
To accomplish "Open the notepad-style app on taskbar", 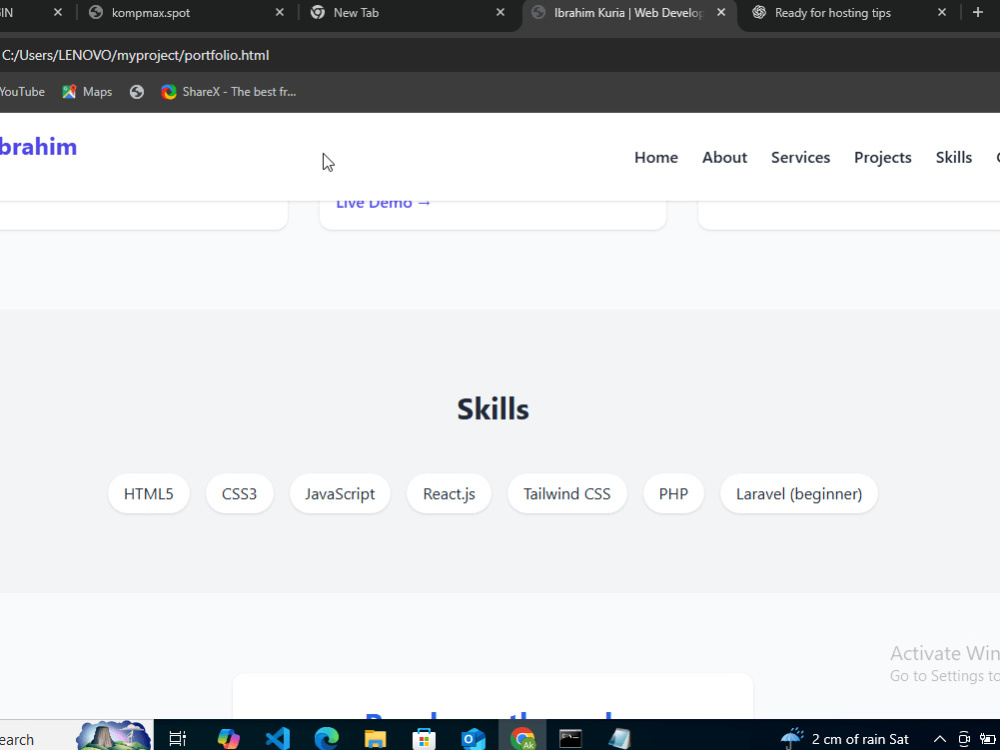I will [x=619, y=739].
